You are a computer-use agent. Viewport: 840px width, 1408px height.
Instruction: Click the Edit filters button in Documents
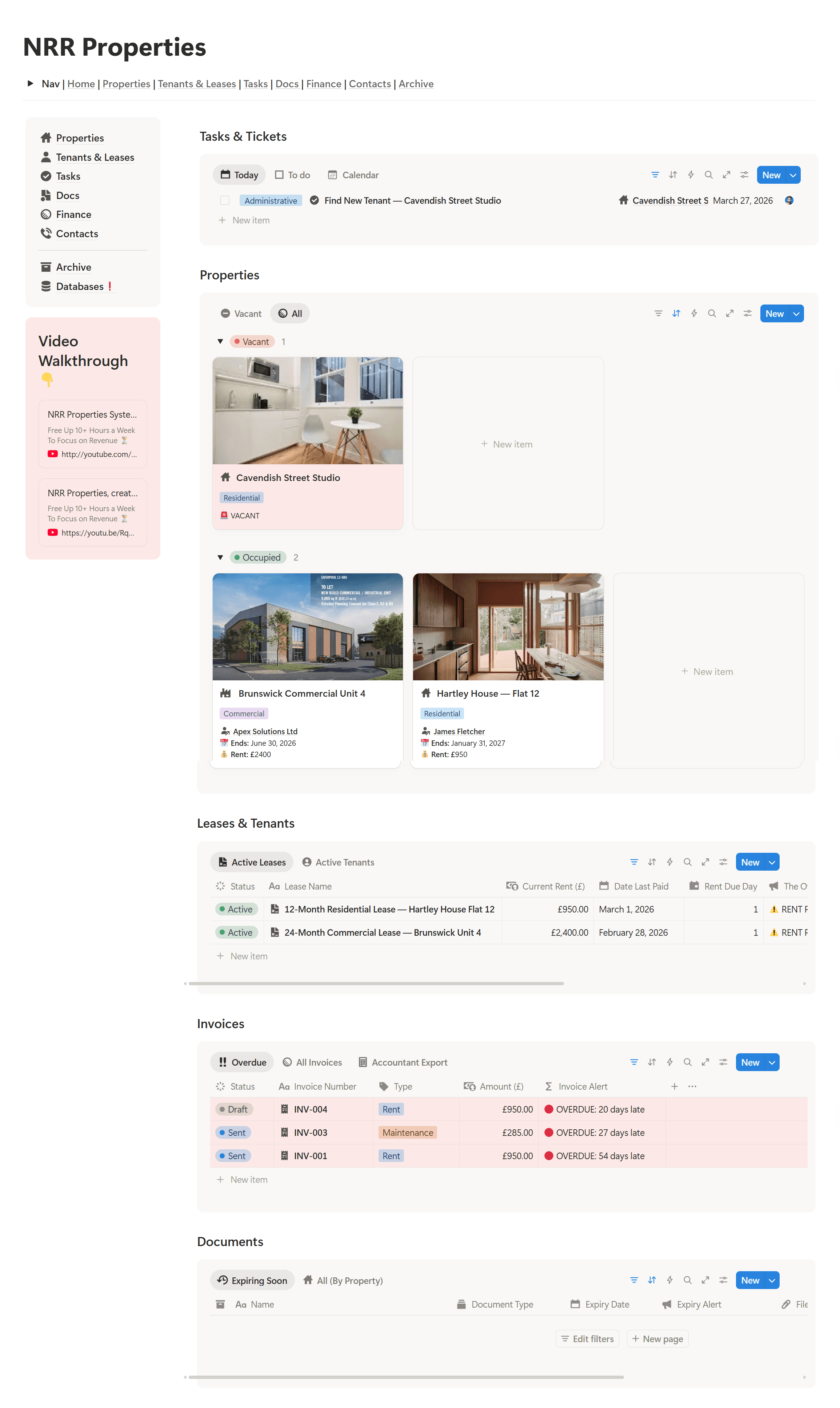[x=587, y=1339]
